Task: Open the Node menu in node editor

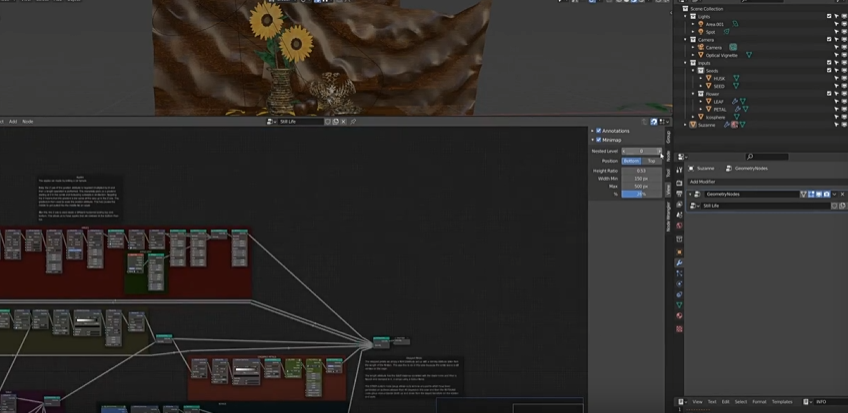Action: pos(27,122)
